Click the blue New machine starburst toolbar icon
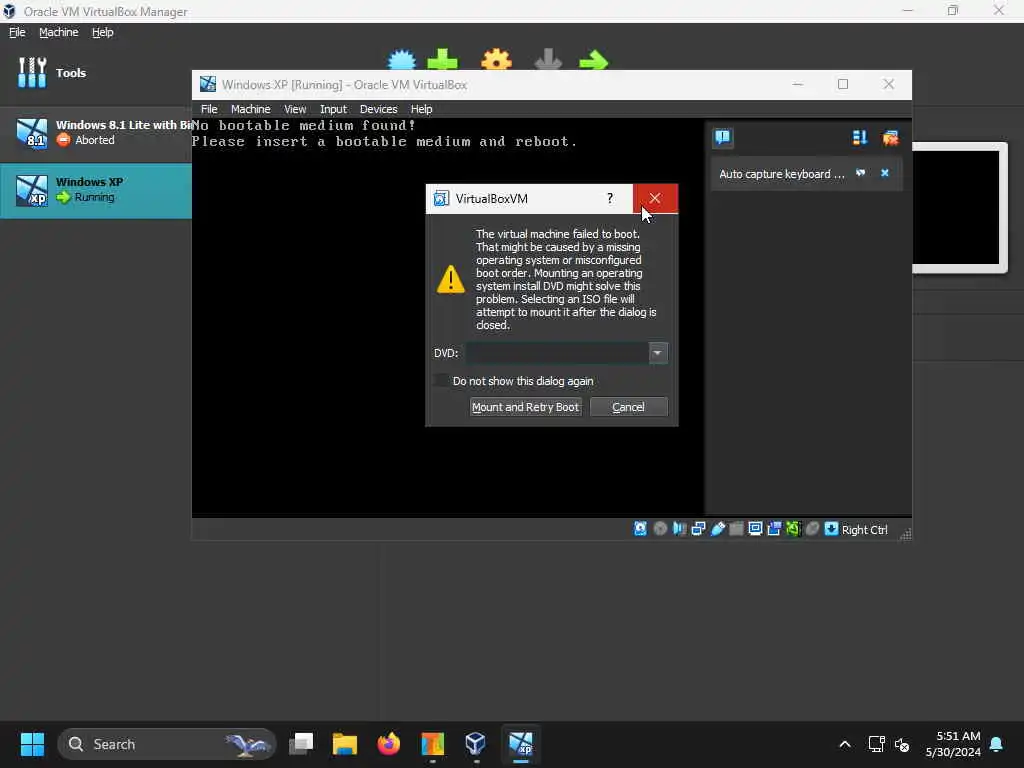 [402, 59]
